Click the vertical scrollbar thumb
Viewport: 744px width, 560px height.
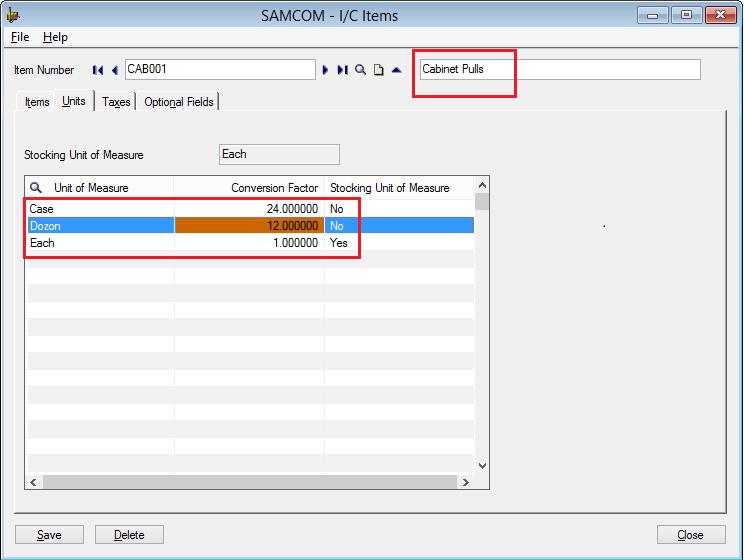[482, 202]
